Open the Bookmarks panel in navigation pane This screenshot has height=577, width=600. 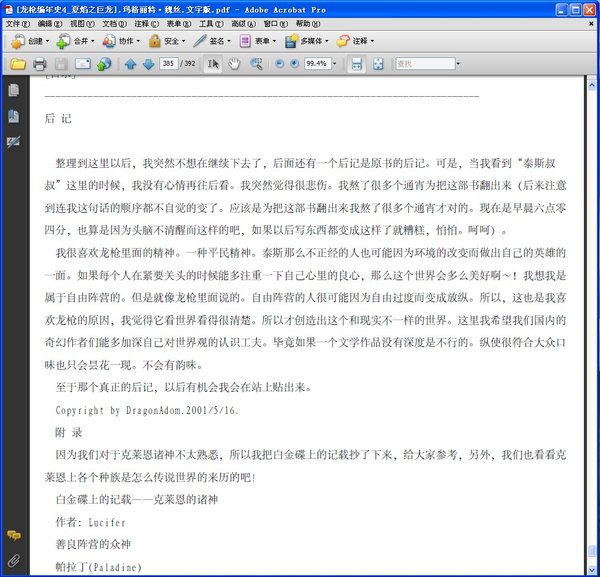click(x=14, y=116)
